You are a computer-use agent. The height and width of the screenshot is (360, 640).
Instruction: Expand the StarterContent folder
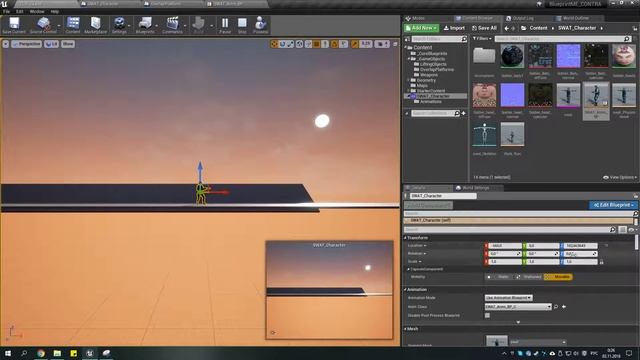click(x=409, y=91)
